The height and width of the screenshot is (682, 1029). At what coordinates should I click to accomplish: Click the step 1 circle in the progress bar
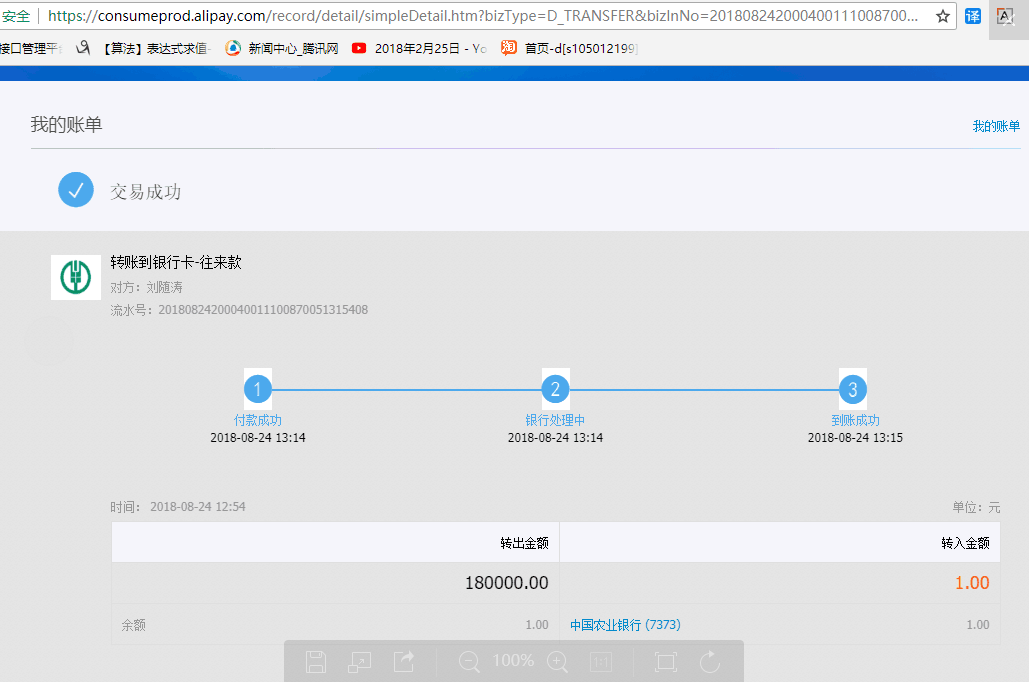coord(258,389)
